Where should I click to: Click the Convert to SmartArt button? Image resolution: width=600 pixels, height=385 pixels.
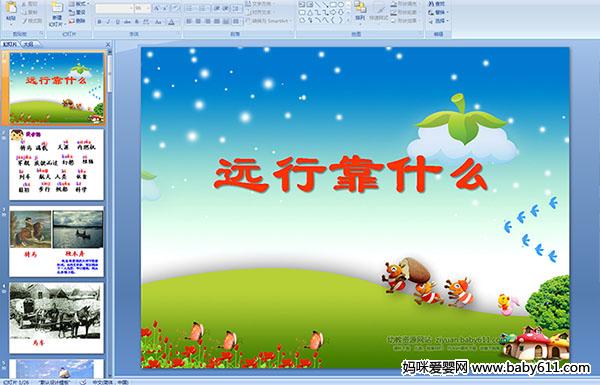tap(268, 21)
